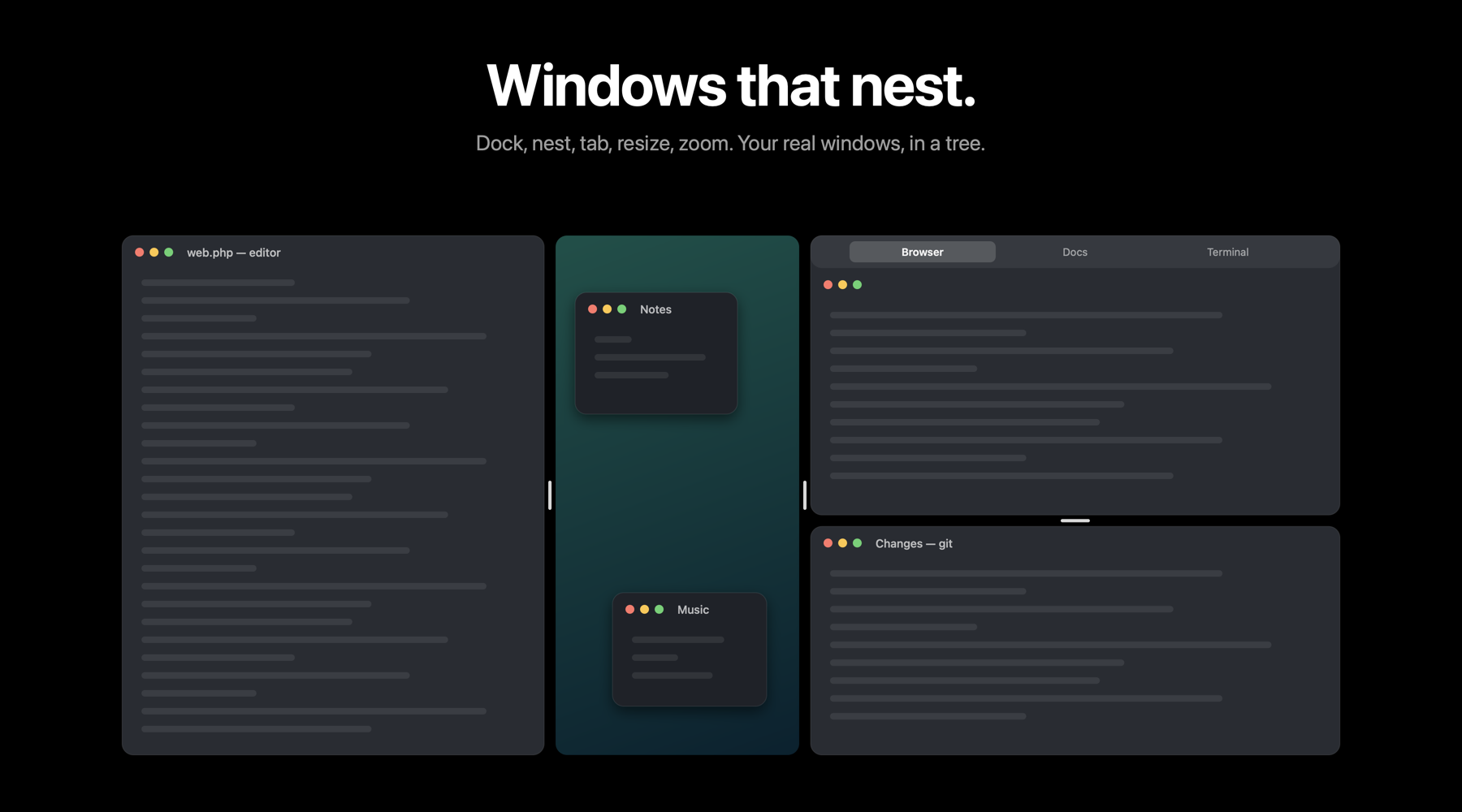Open the Docs tab
The height and width of the screenshot is (812, 1462).
coord(1075,252)
